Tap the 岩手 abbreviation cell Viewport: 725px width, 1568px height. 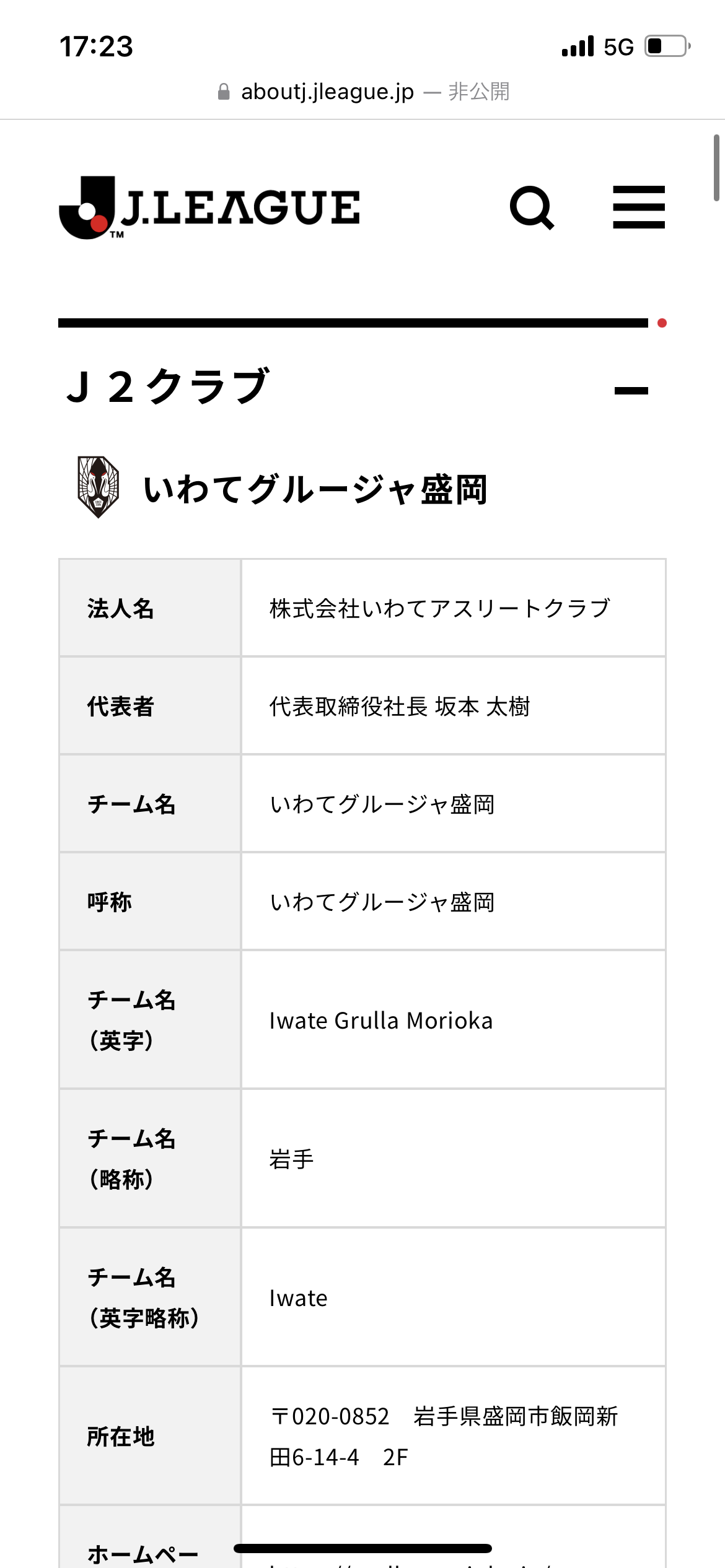pyautogui.click(x=454, y=1159)
